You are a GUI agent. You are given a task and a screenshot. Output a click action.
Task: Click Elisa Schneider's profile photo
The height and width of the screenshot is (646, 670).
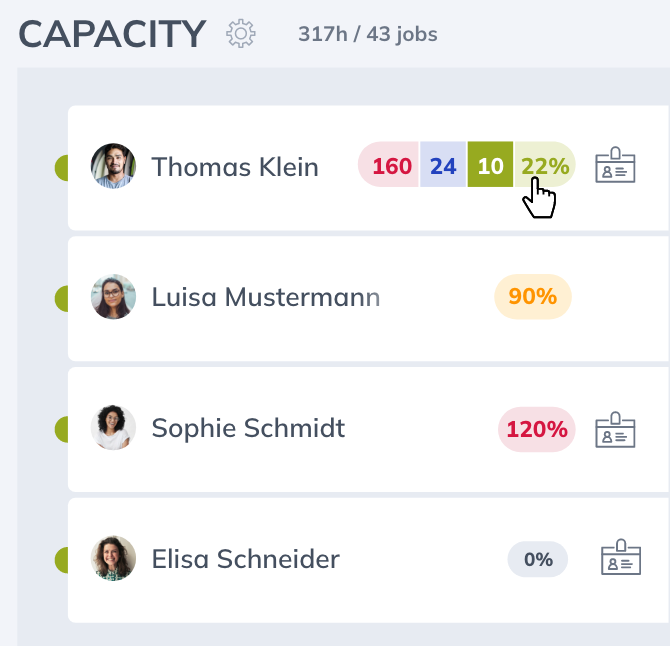coord(113,559)
